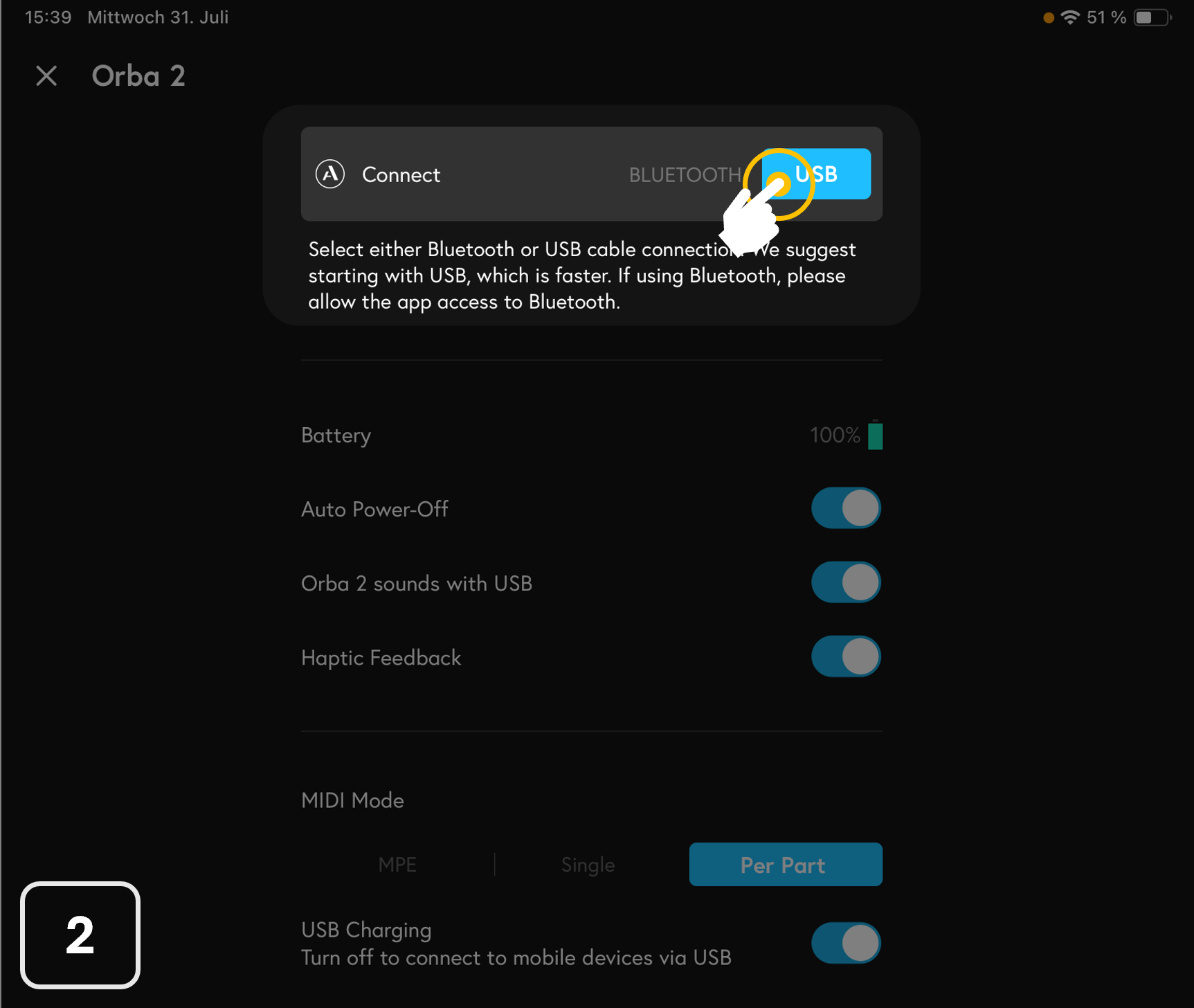Viewport: 1194px width, 1008px height.
Task: Choose Per Part MIDI mode
Action: tap(786, 865)
